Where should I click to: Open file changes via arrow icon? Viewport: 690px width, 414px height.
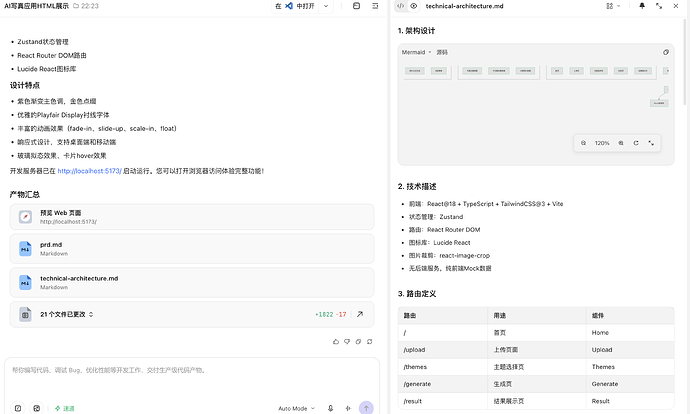pyautogui.click(x=360, y=315)
